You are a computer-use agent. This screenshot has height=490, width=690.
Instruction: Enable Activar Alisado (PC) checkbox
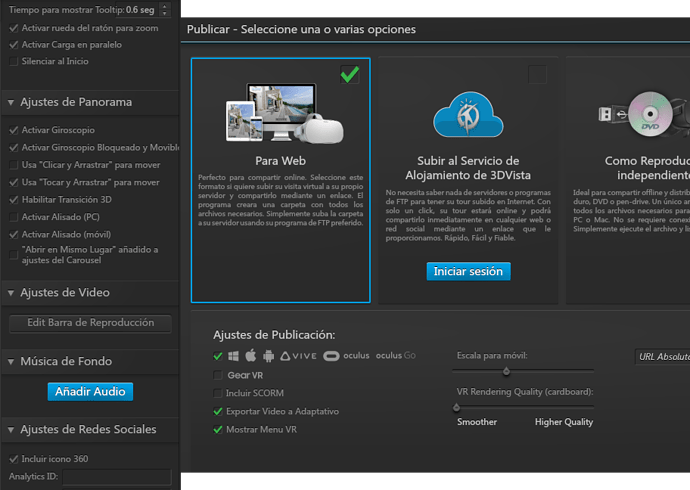click(14, 217)
